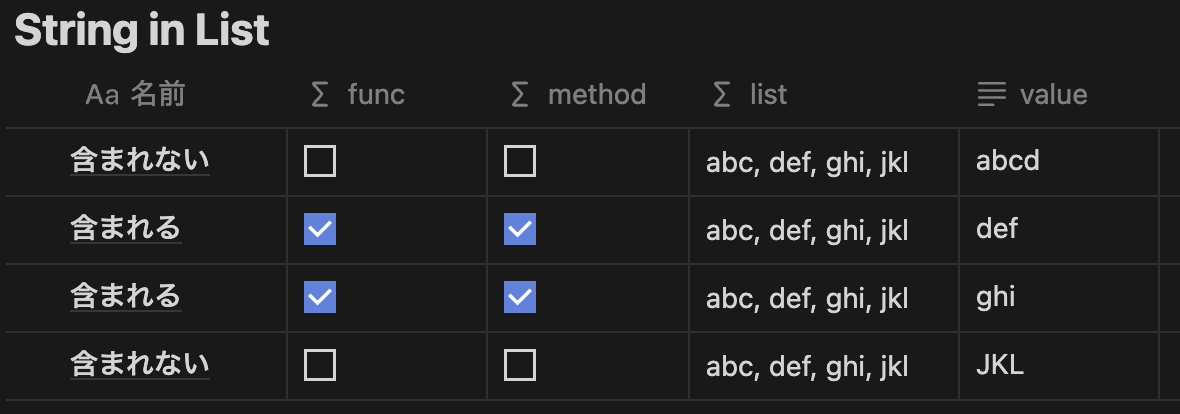
Task: Uncheck the method checkbox in the ghi row
Action: click(520, 297)
